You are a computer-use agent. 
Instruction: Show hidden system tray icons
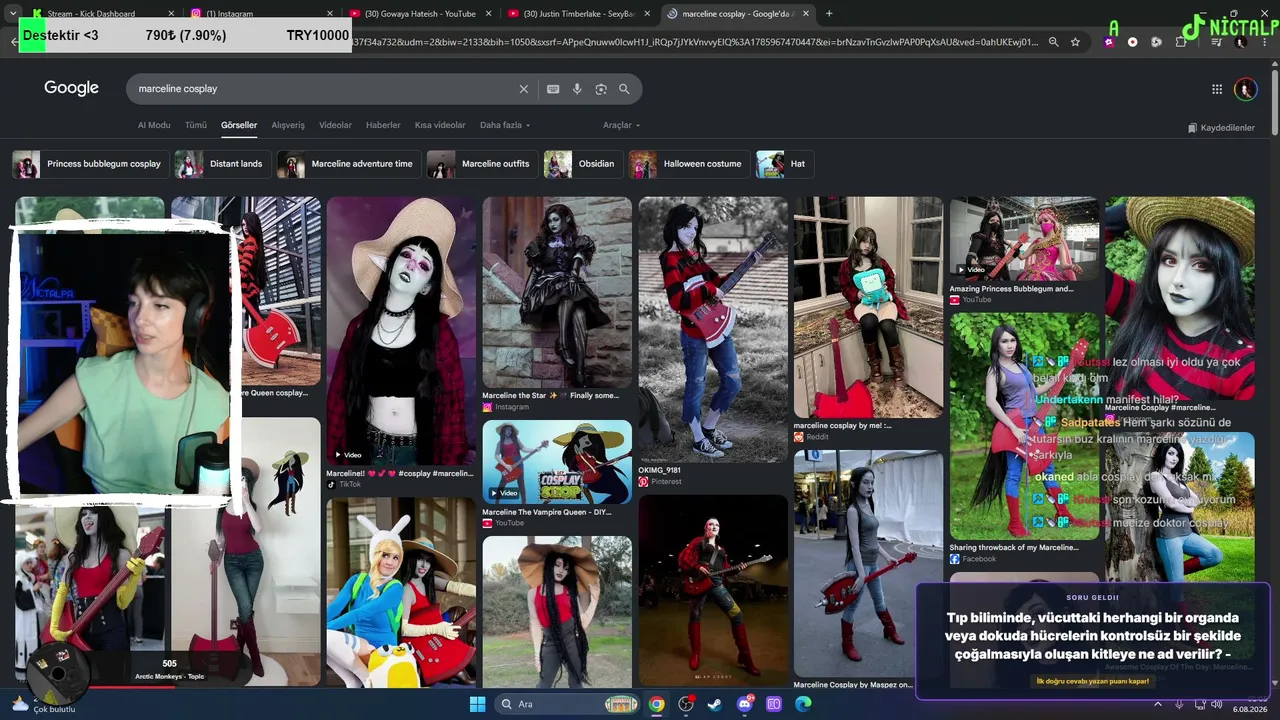1158,704
